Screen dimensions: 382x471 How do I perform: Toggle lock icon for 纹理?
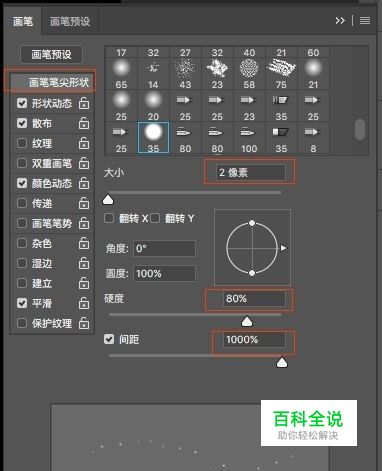[84, 143]
